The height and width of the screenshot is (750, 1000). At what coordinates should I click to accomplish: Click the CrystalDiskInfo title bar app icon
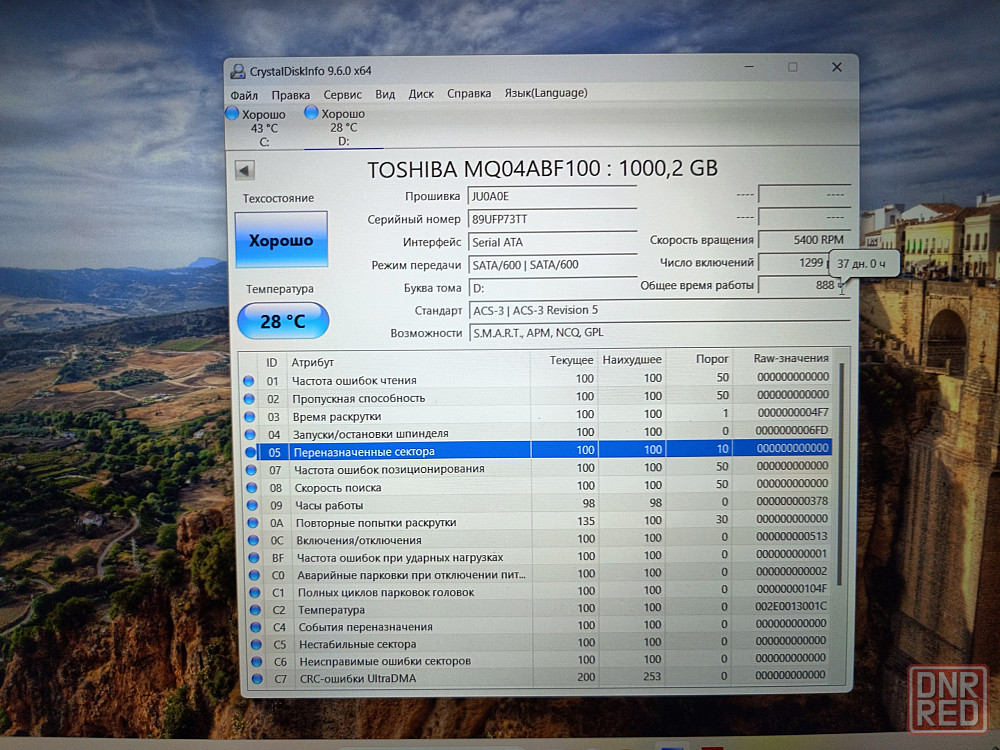(x=238, y=71)
